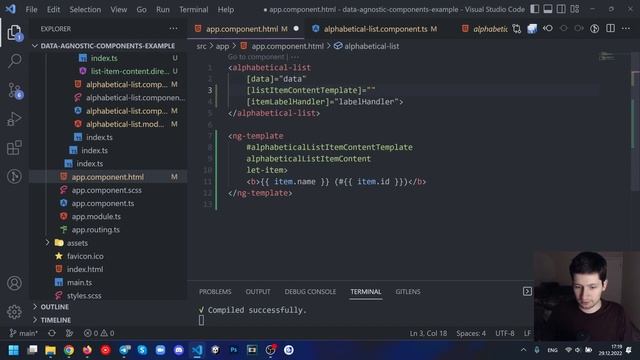Click main* branch in status bar
The width and height of the screenshot is (640, 360).
(x=24, y=333)
